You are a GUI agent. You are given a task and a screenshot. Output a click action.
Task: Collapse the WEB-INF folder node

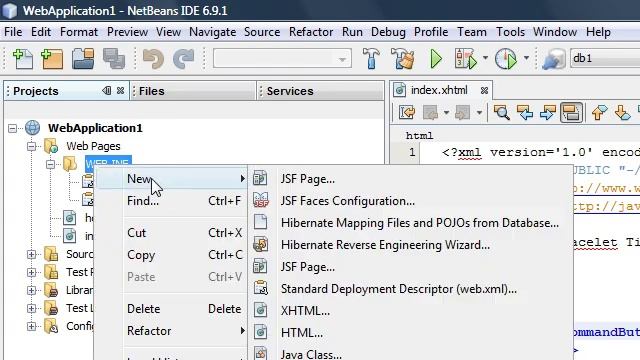(x=50, y=164)
